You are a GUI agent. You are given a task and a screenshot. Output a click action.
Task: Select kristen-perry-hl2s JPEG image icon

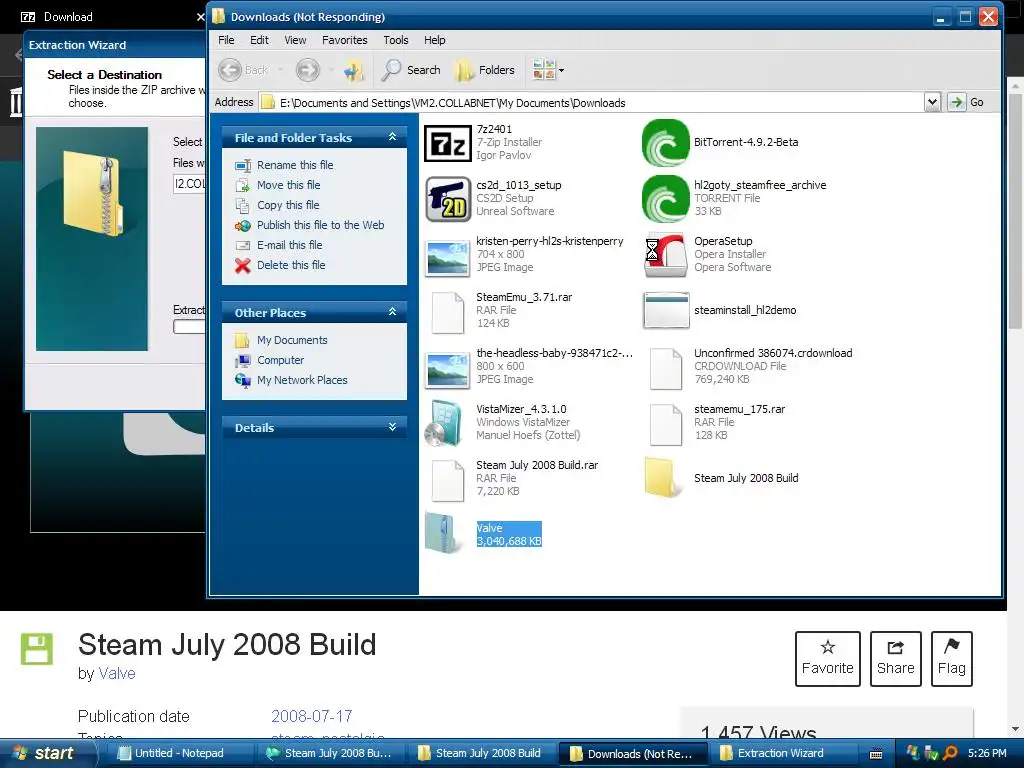(x=447, y=257)
